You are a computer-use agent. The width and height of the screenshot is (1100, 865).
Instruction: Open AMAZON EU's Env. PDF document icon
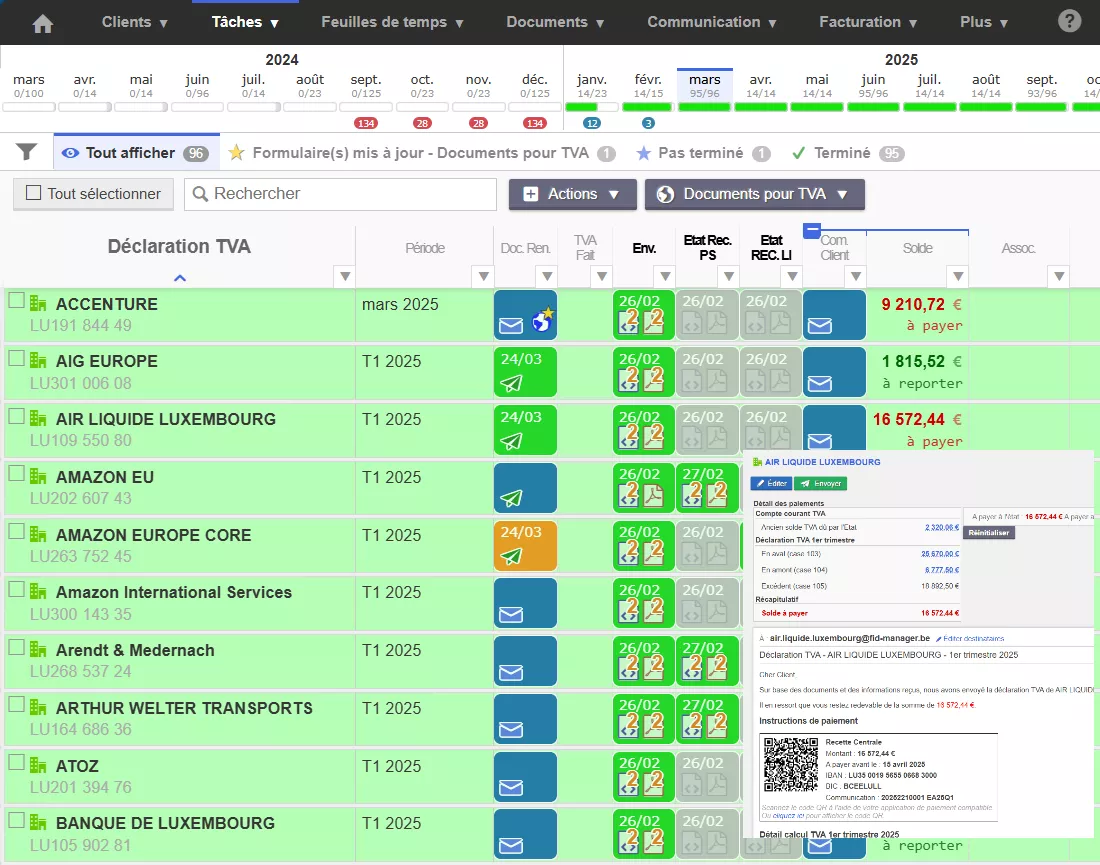654,495
